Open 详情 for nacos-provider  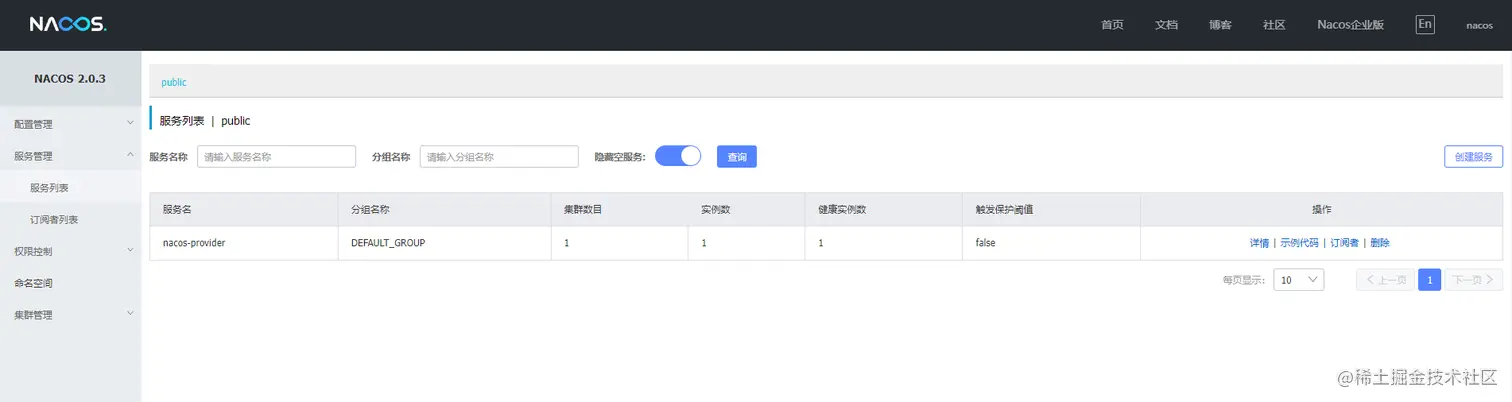1259,243
